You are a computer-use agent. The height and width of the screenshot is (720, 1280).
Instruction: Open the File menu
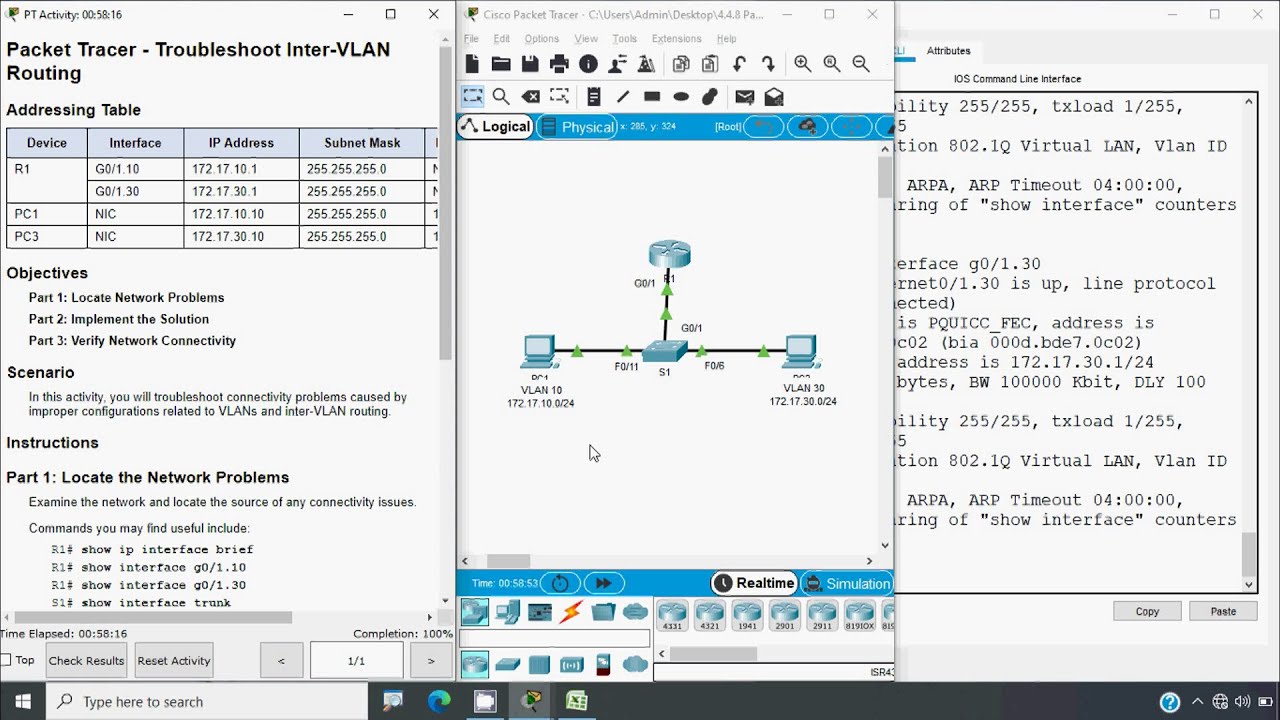[x=471, y=39]
